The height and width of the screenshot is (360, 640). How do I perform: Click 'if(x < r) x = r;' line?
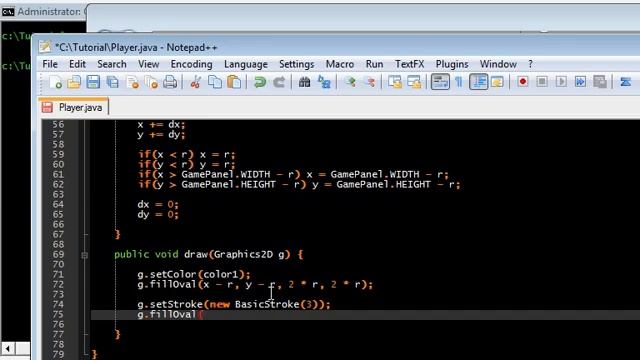click(x=187, y=155)
